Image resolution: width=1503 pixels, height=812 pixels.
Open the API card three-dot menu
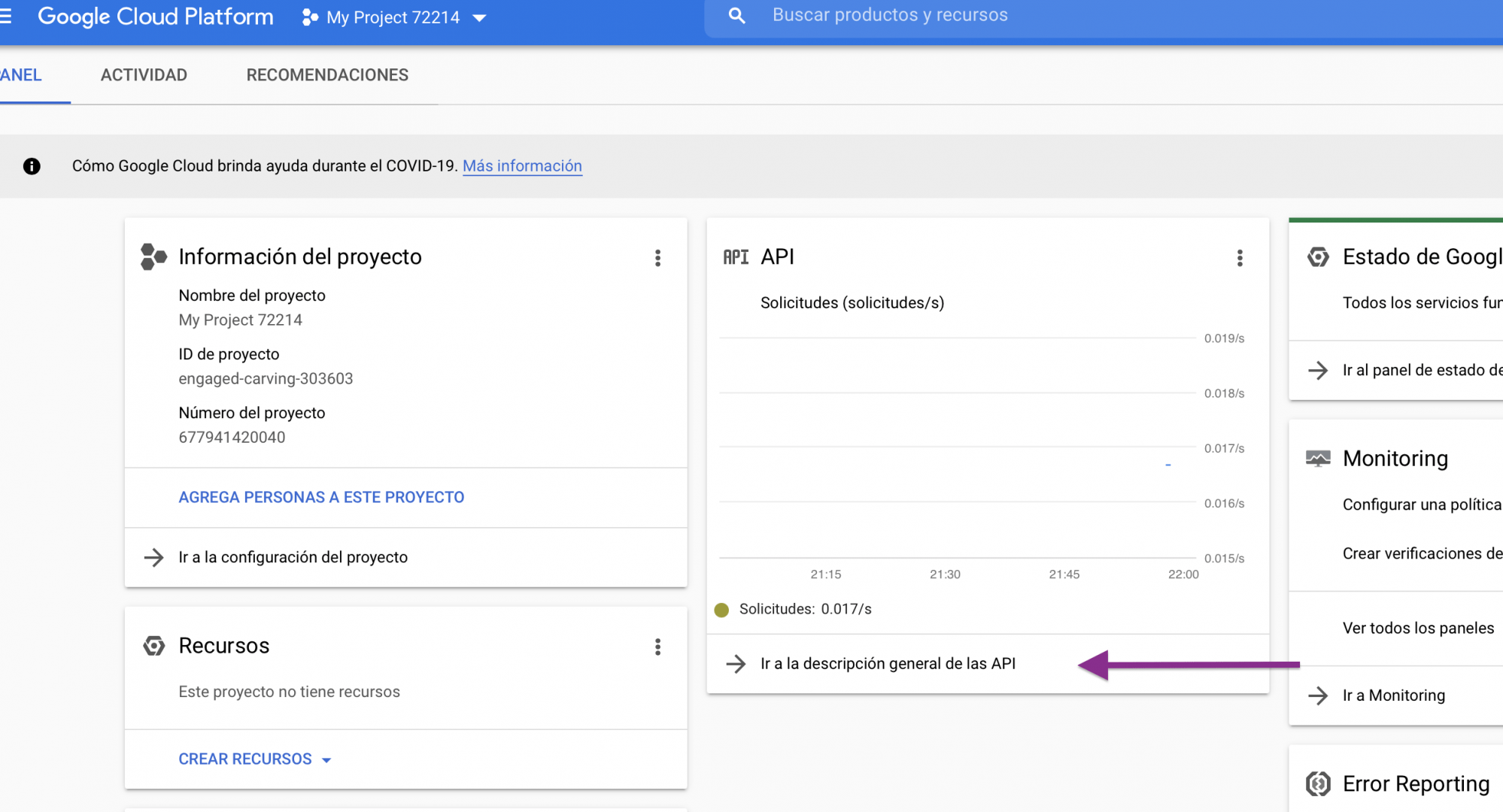coord(1240,258)
